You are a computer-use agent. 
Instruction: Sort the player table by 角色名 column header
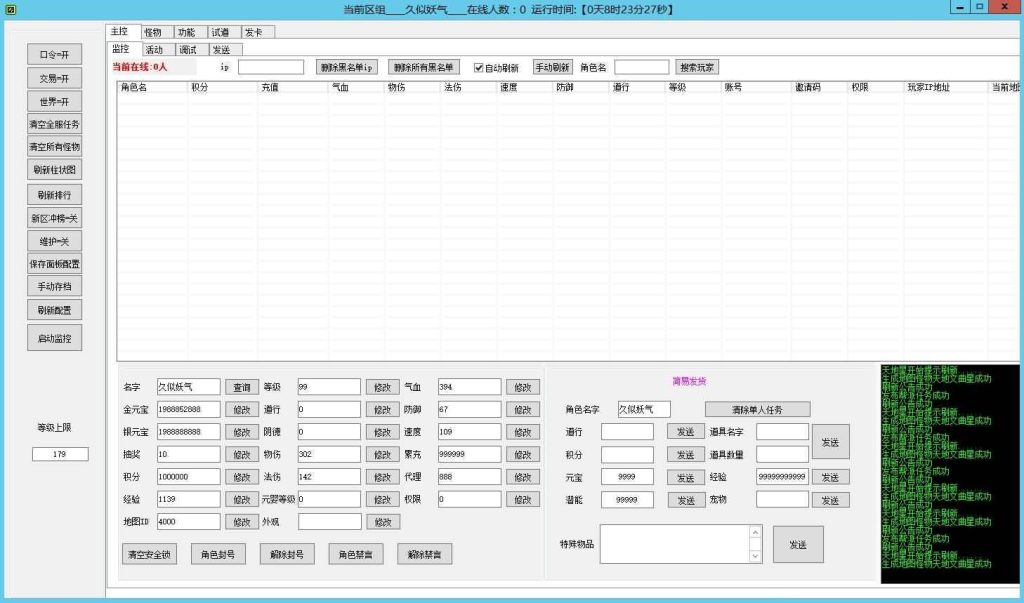[150, 88]
